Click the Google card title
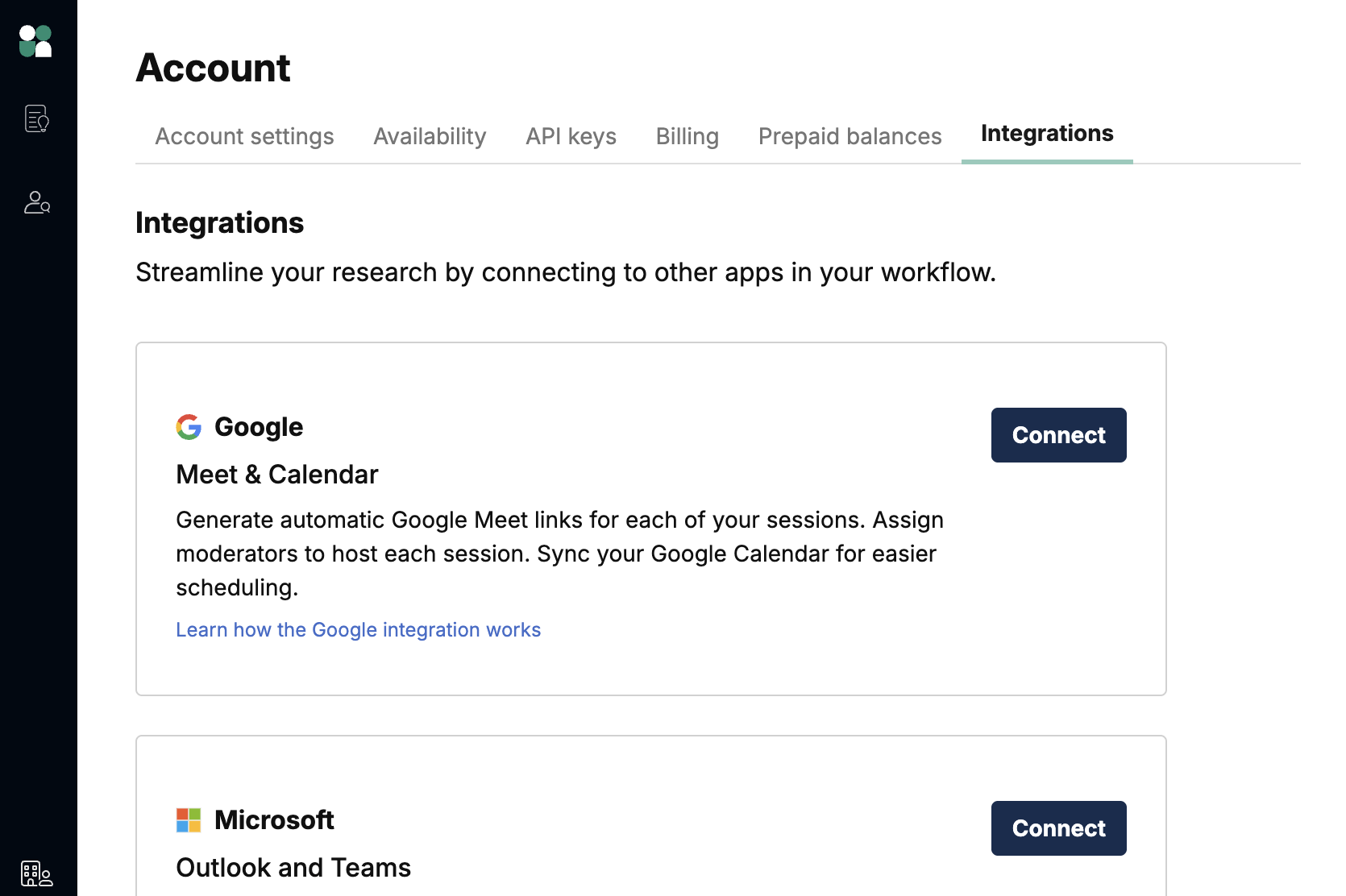 click(x=259, y=427)
